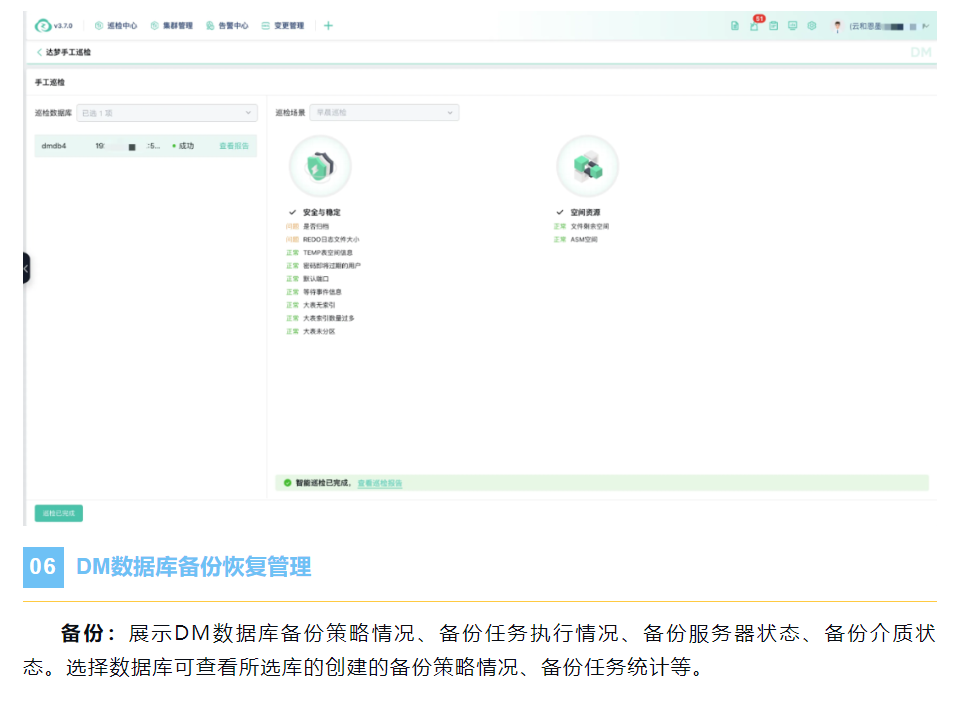Click the monitor screen icon in header
This screenshot has width=964, height=702.
(792, 26)
